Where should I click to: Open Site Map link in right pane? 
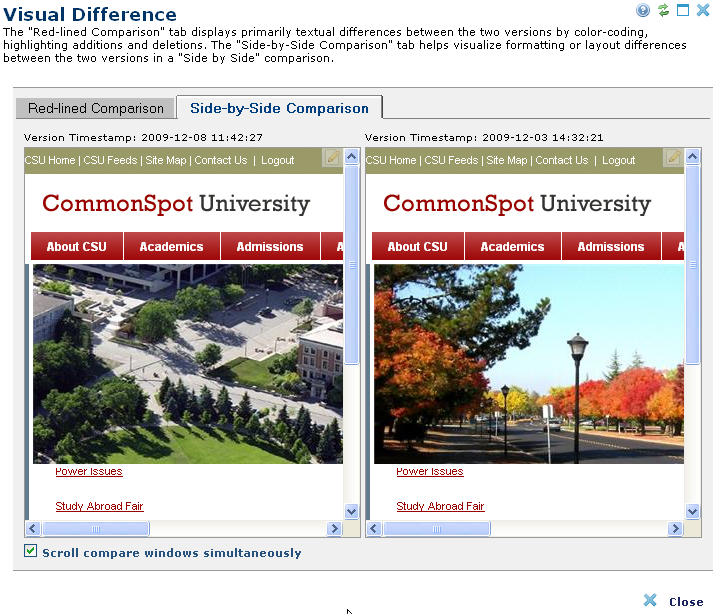click(507, 160)
